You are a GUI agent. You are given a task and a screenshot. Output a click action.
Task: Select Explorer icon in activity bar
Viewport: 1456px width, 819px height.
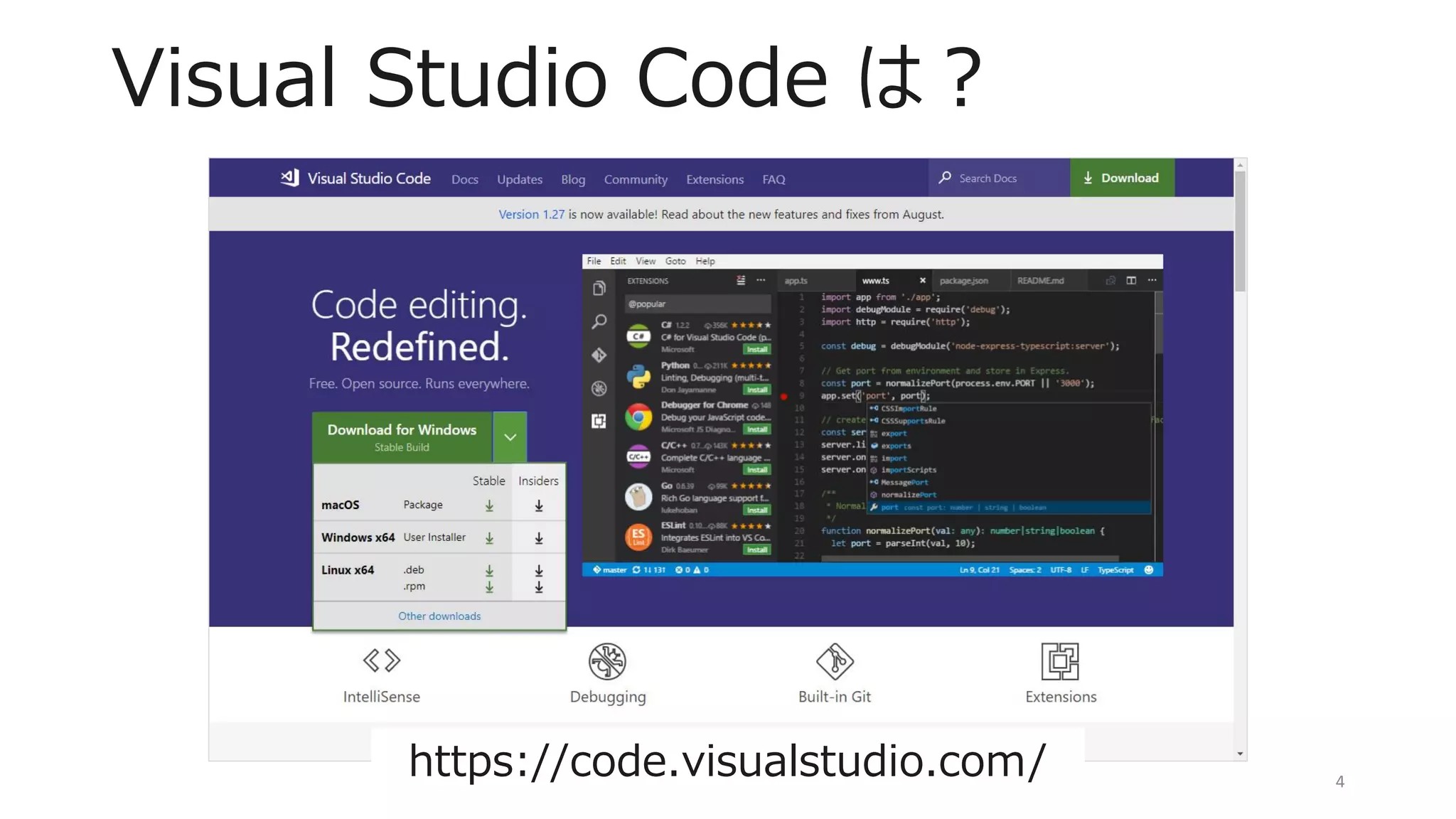click(x=599, y=288)
